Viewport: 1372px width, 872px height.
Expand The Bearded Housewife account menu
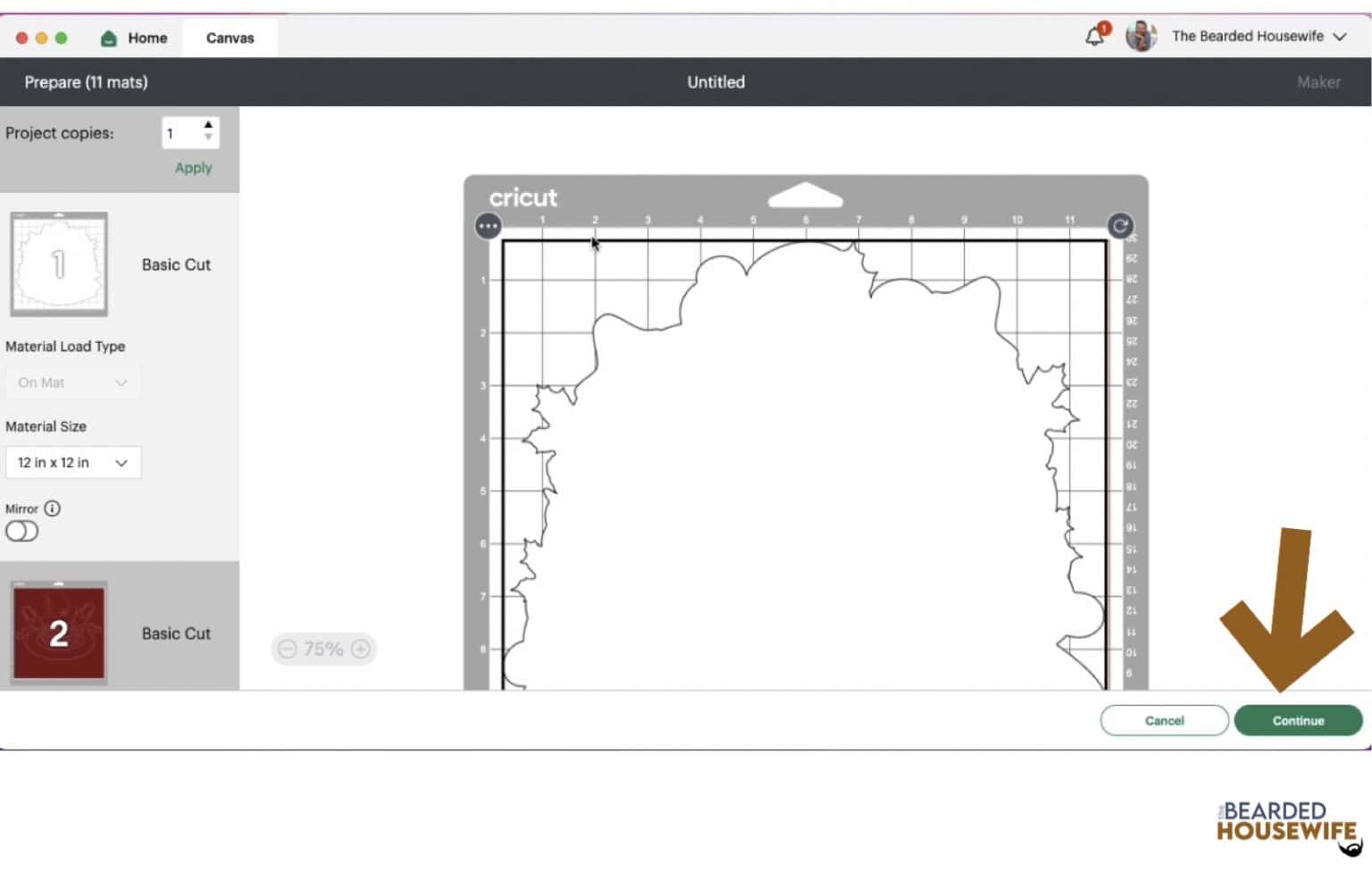(x=1339, y=37)
